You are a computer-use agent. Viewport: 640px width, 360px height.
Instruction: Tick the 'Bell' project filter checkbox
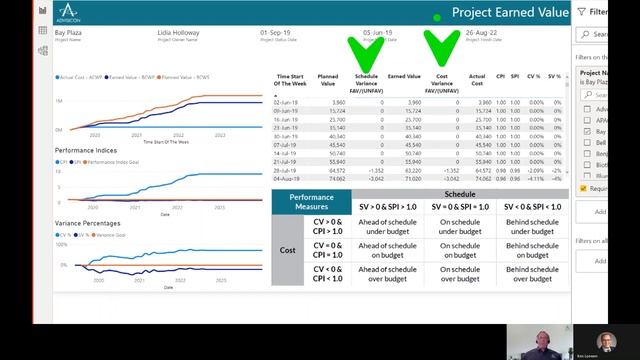click(x=587, y=142)
